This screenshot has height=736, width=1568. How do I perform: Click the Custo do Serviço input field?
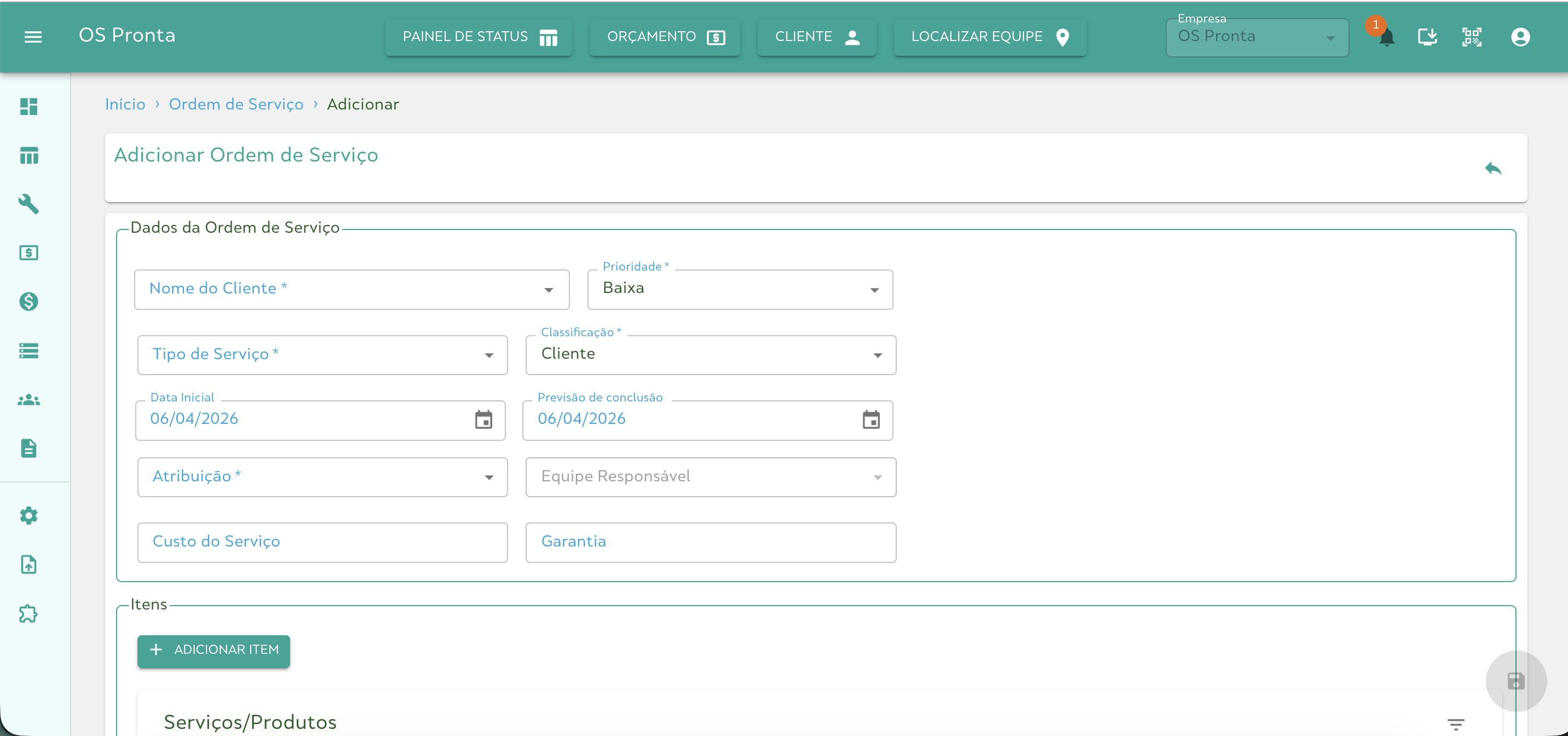[322, 542]
